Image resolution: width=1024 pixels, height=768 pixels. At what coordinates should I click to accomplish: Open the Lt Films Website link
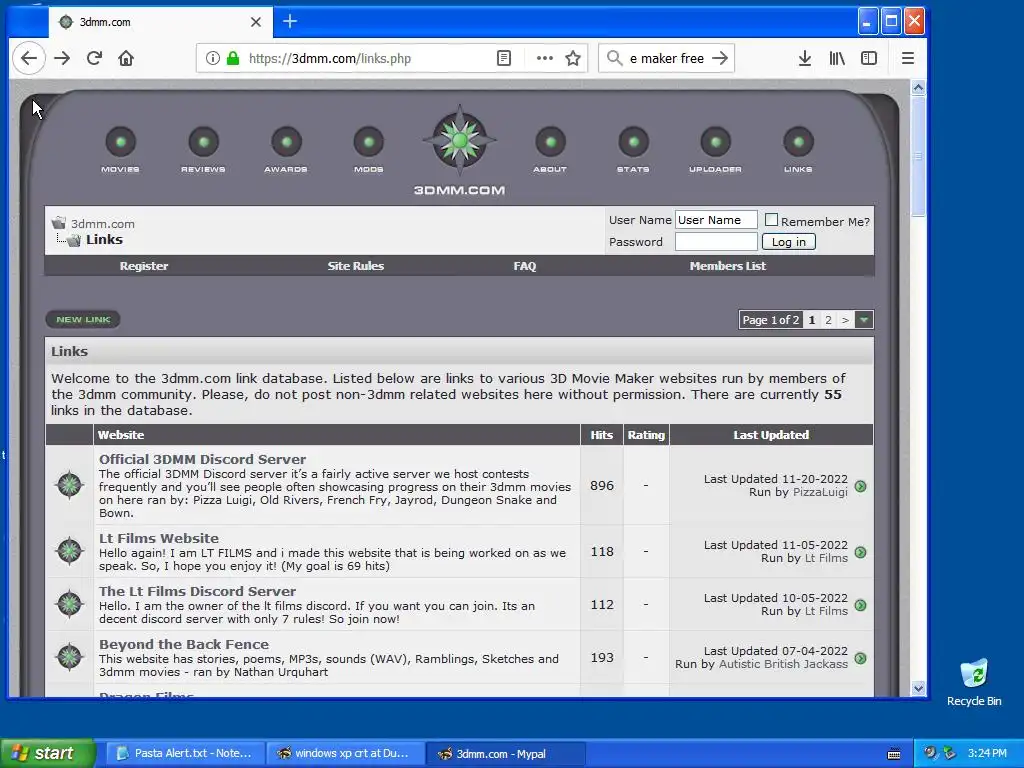pyautogui.click(x=159, y=538)
